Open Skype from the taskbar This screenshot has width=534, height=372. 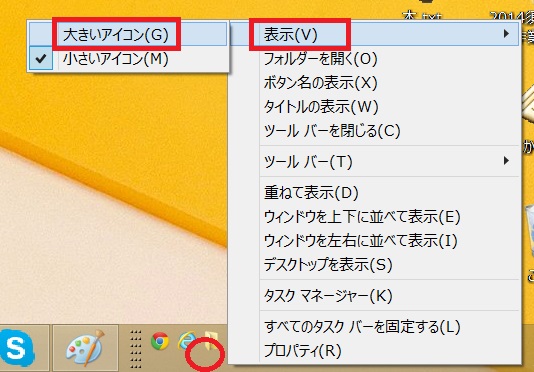tap(17, 348)
